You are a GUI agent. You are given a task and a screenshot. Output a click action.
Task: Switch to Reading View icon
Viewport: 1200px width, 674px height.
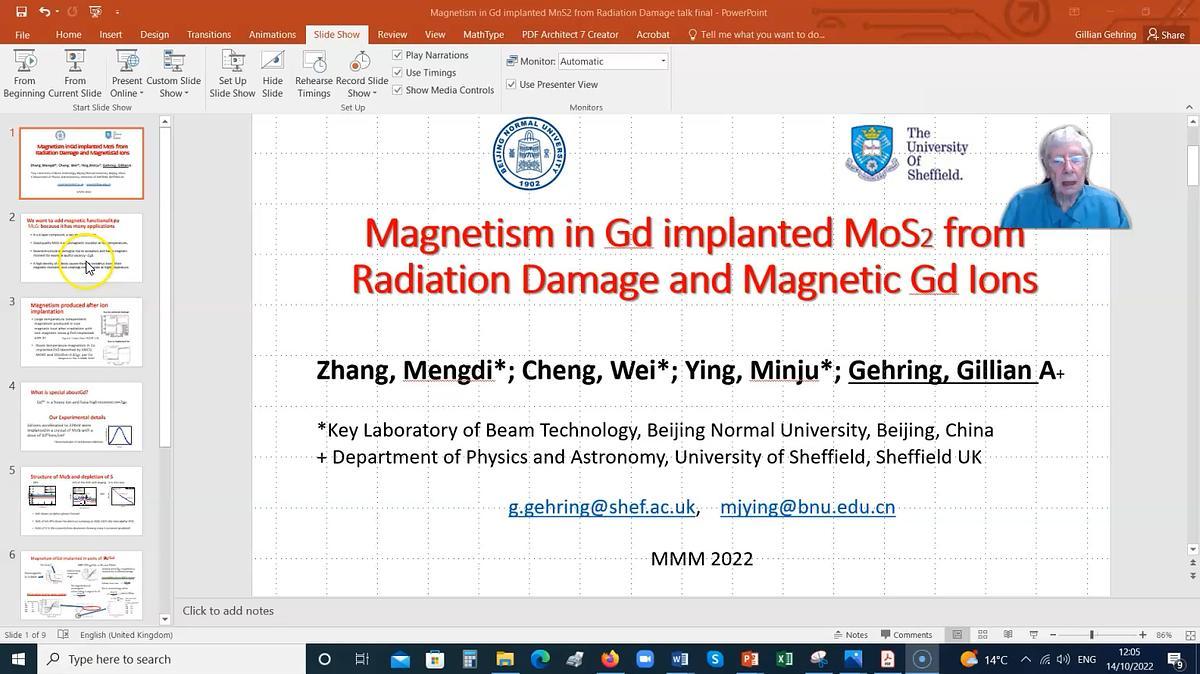click(x=1008, y=635)
